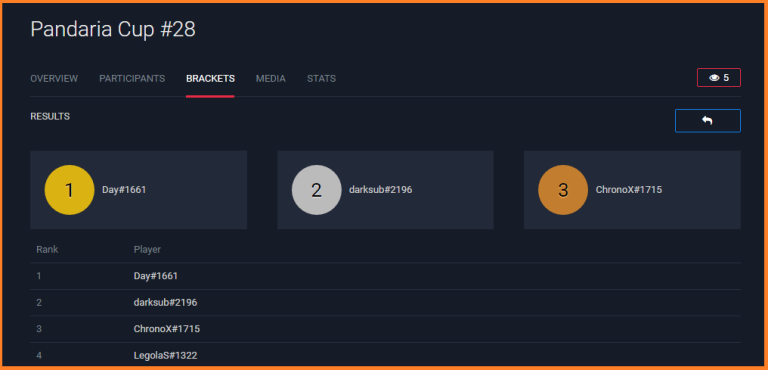Switch to the Participants tab
This screenshot has height=370, width=768.
pos(132,78)
